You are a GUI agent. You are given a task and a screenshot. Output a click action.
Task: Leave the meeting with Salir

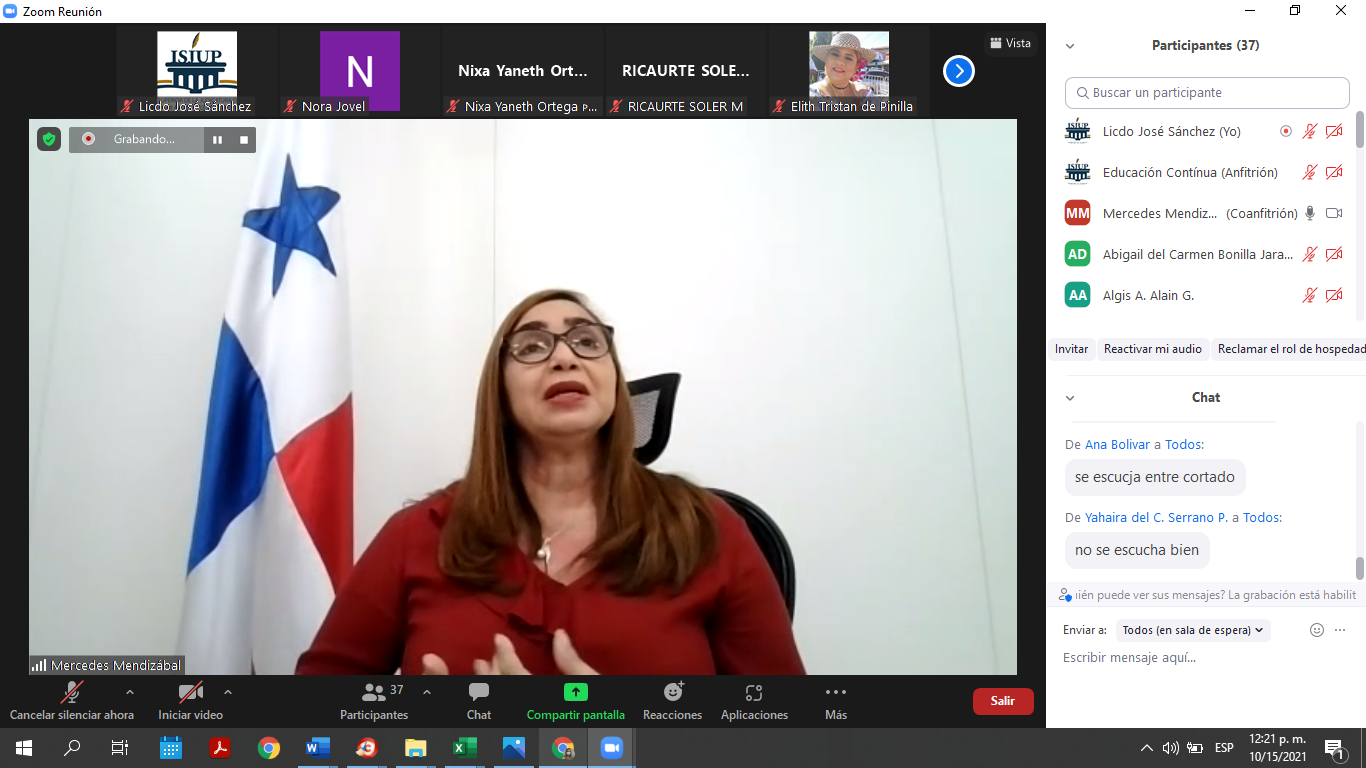pos(1003,701)
